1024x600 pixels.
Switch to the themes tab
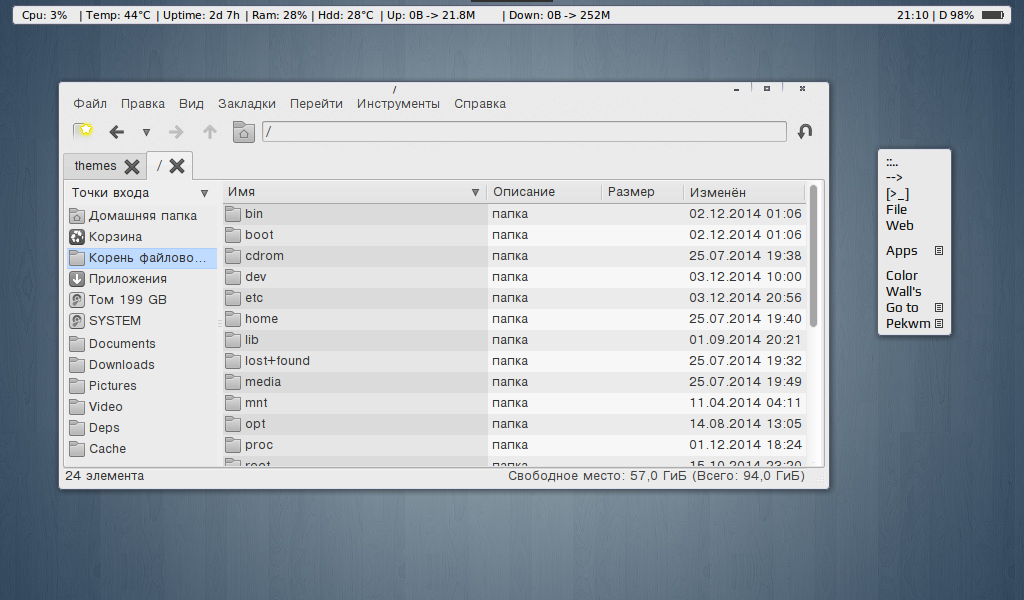tap(95, 166)
